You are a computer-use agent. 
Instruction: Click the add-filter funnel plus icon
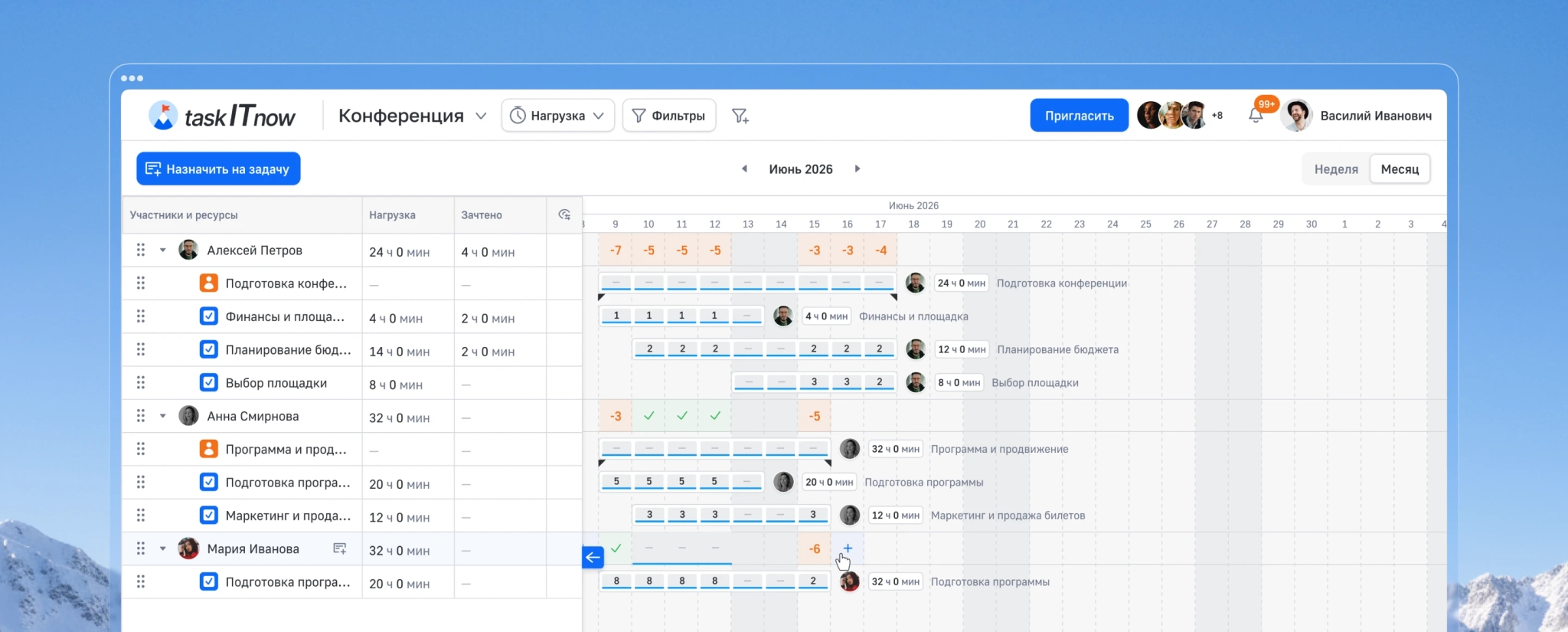coord(740,116)
